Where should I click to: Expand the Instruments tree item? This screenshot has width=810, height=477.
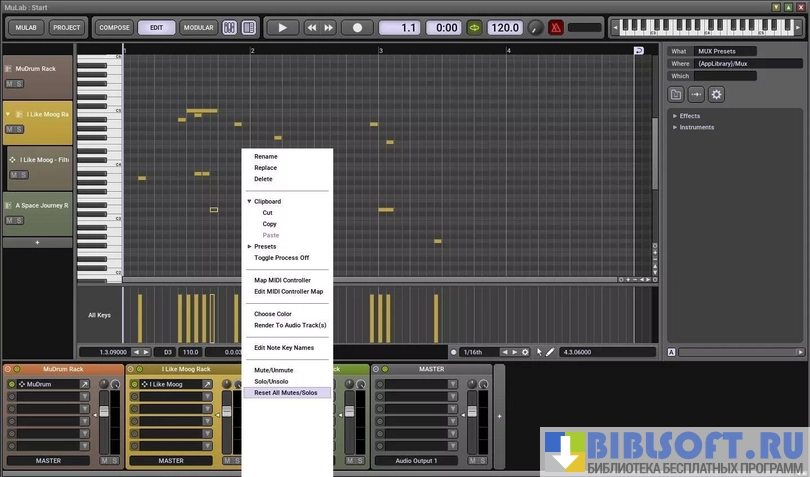pyautogui.click(x=675, y=127)
